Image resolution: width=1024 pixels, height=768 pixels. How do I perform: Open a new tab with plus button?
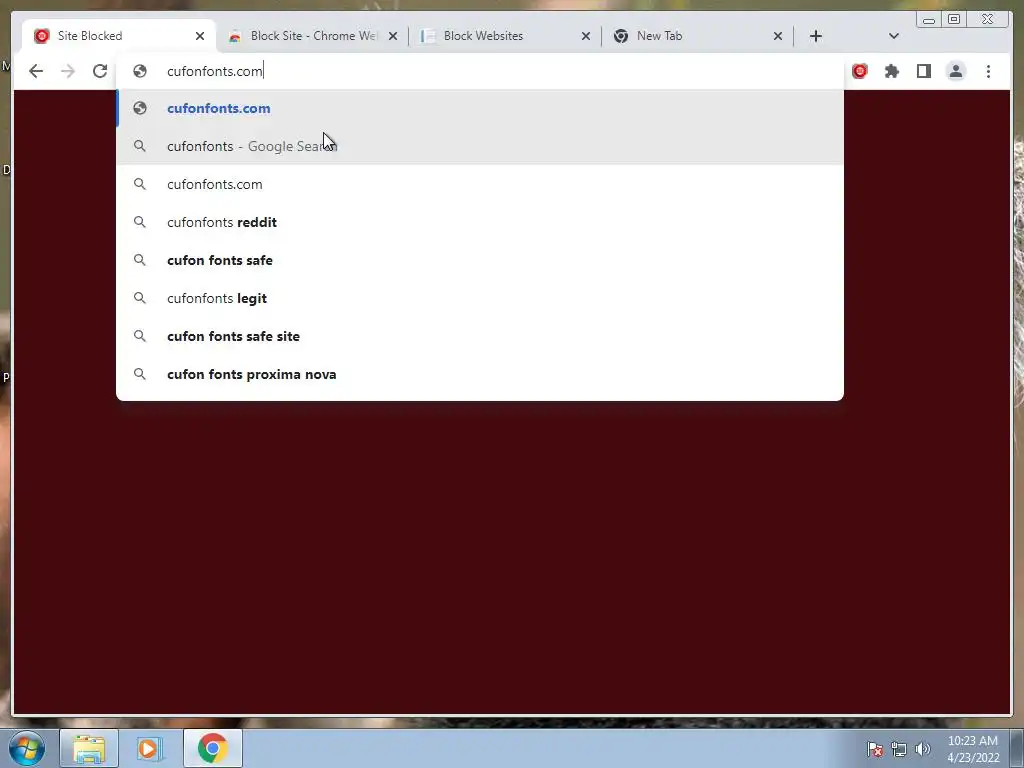[816, 36]
